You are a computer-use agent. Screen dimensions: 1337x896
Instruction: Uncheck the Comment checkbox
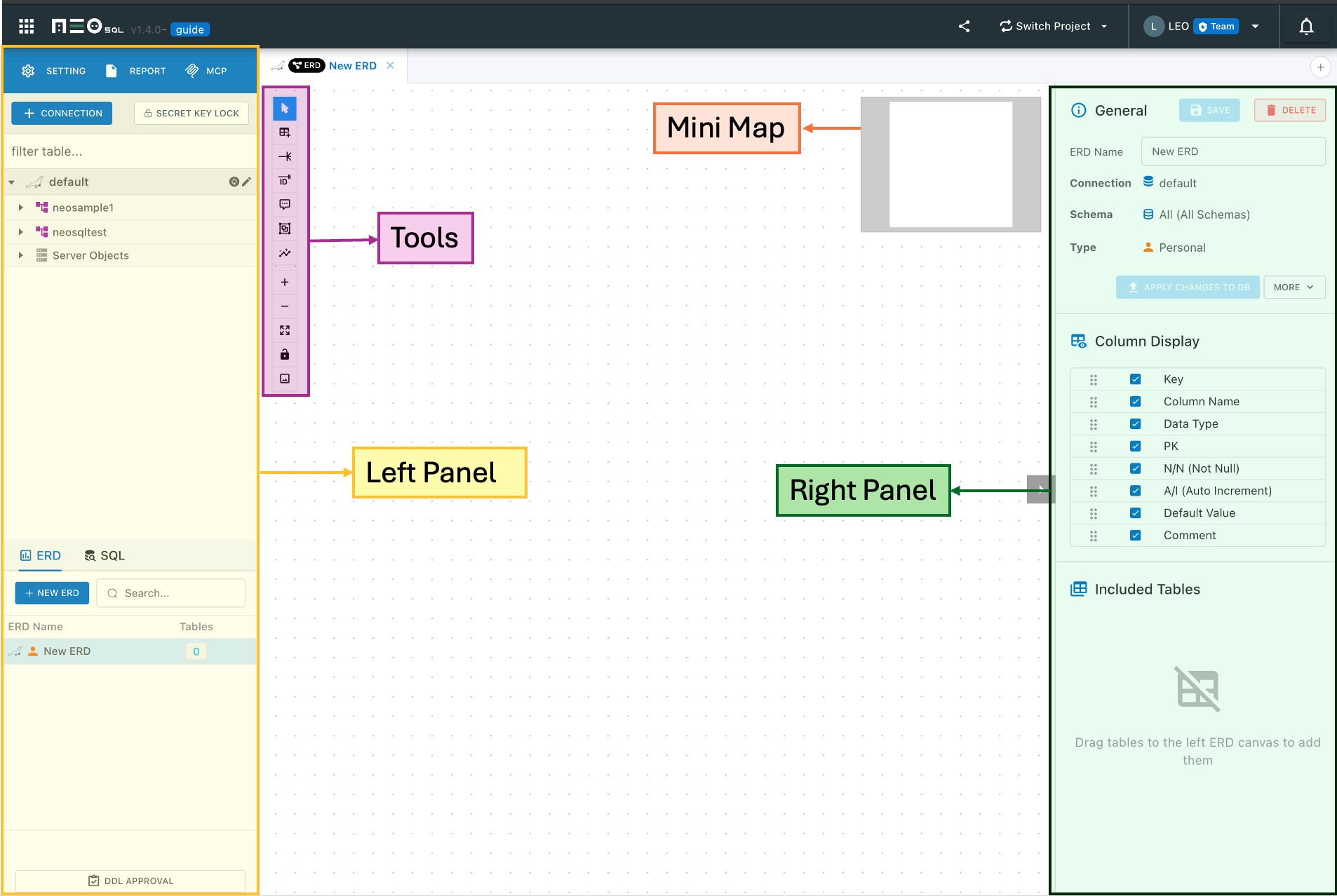[1135, 536]
